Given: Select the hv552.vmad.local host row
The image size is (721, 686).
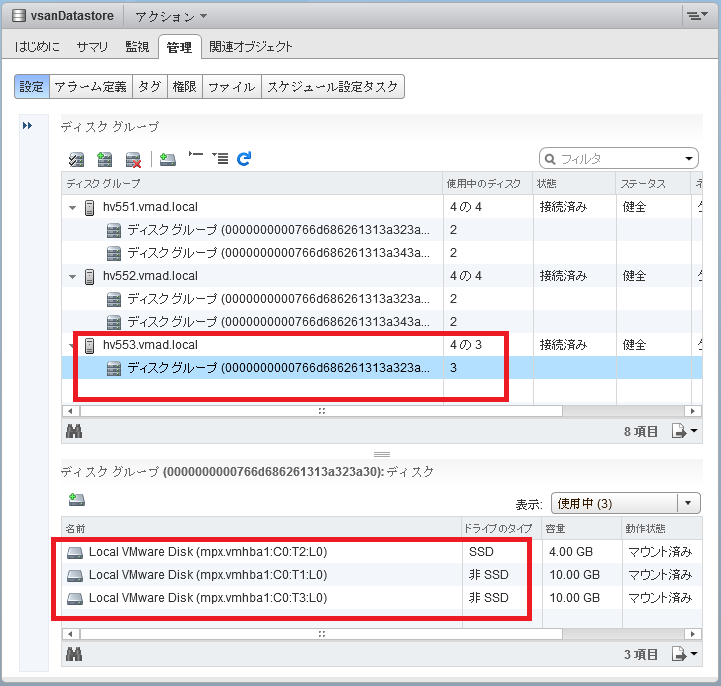Looking at the screenshot, I should [382, 276].
